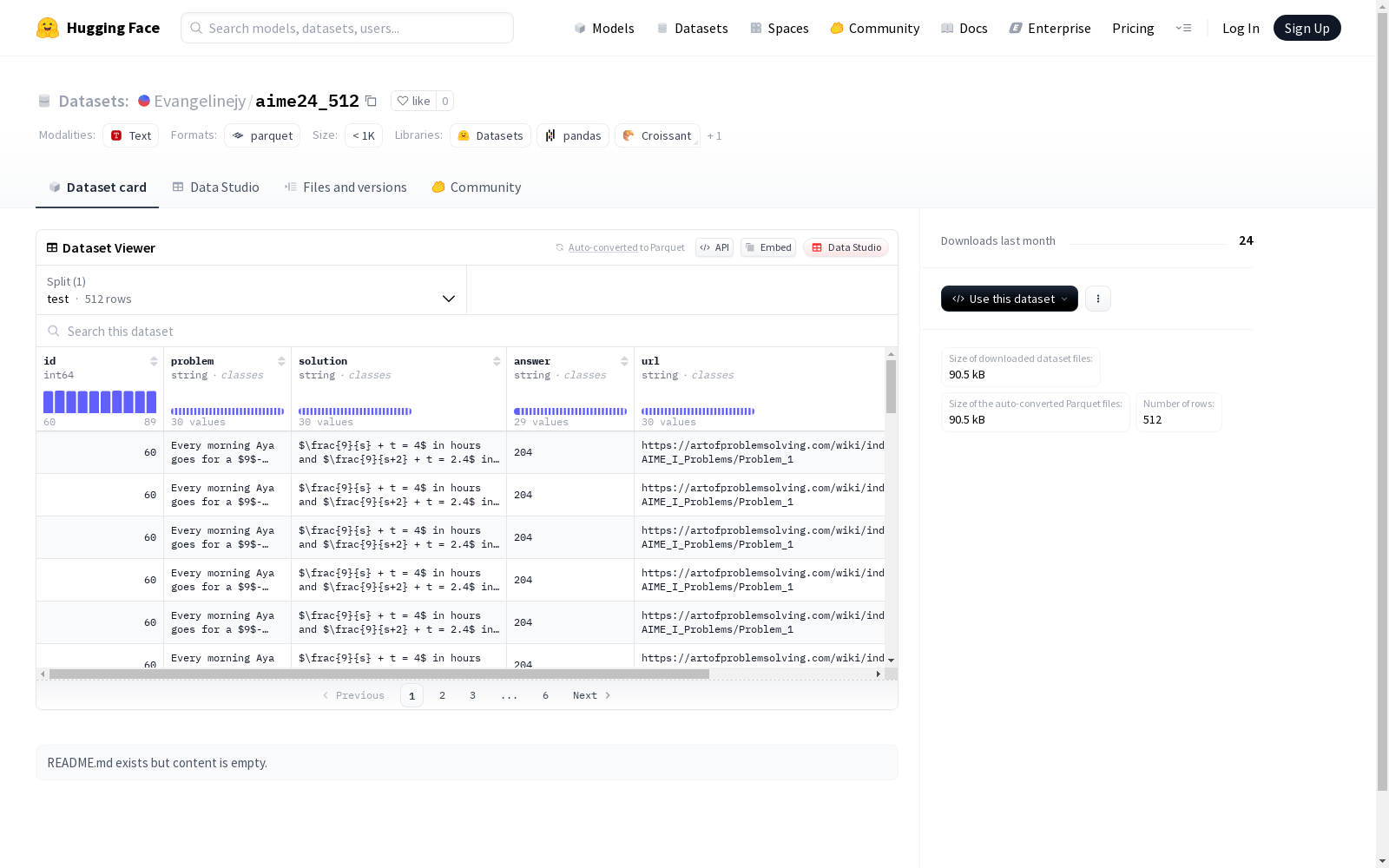Sort the answer column via sort arrows

tap(624, 361)
